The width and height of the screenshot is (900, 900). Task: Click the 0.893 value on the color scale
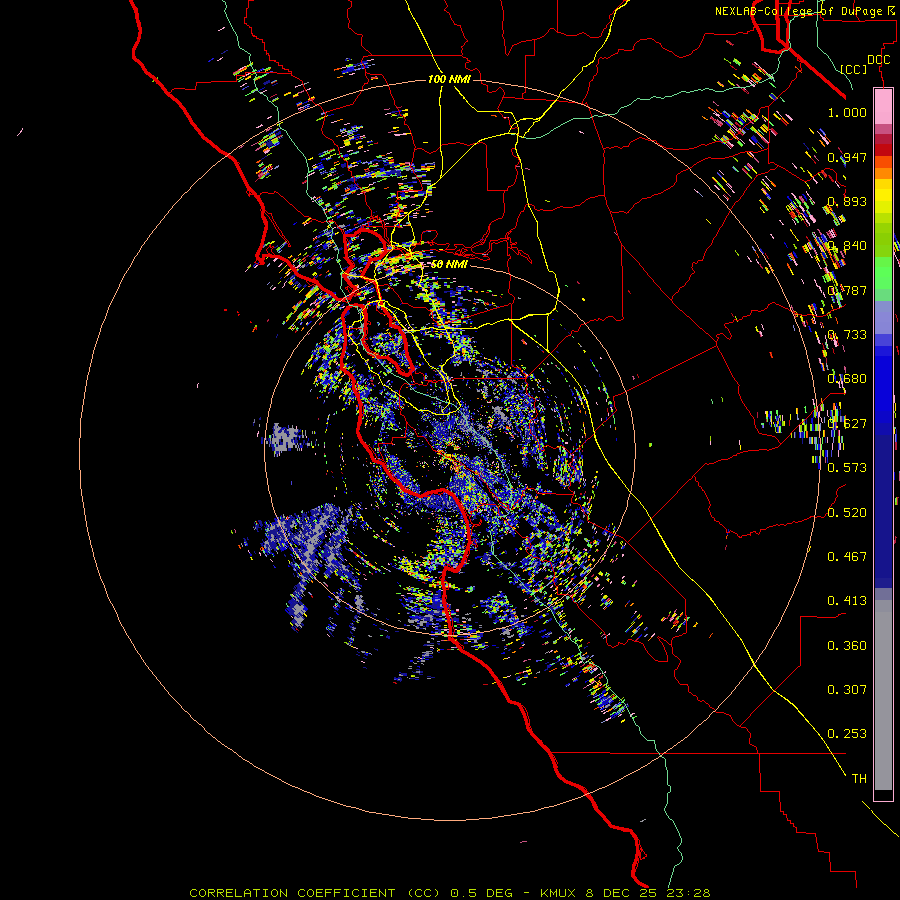coord(847,201)
